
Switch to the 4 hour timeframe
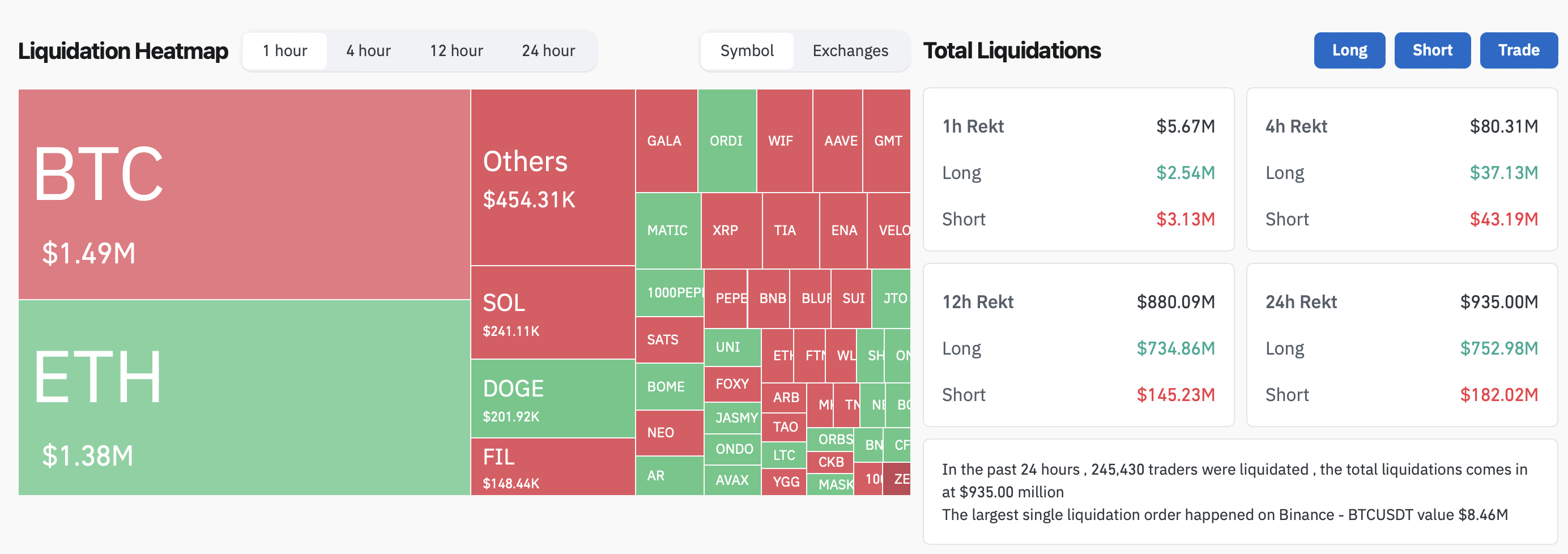(368, 50)
